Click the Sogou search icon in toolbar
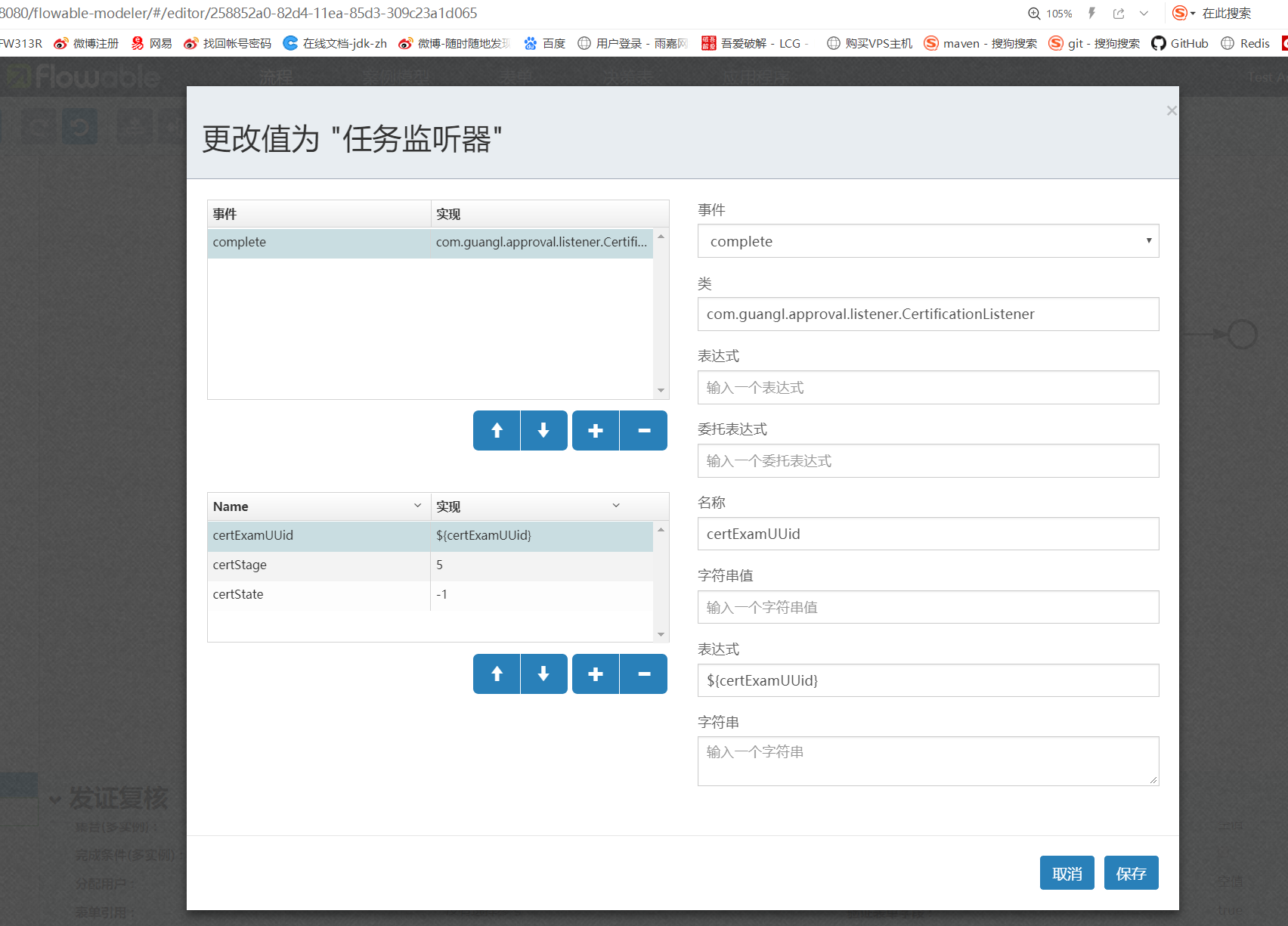The height and width of the screenshot is (926, 1288). point(1179,13)
